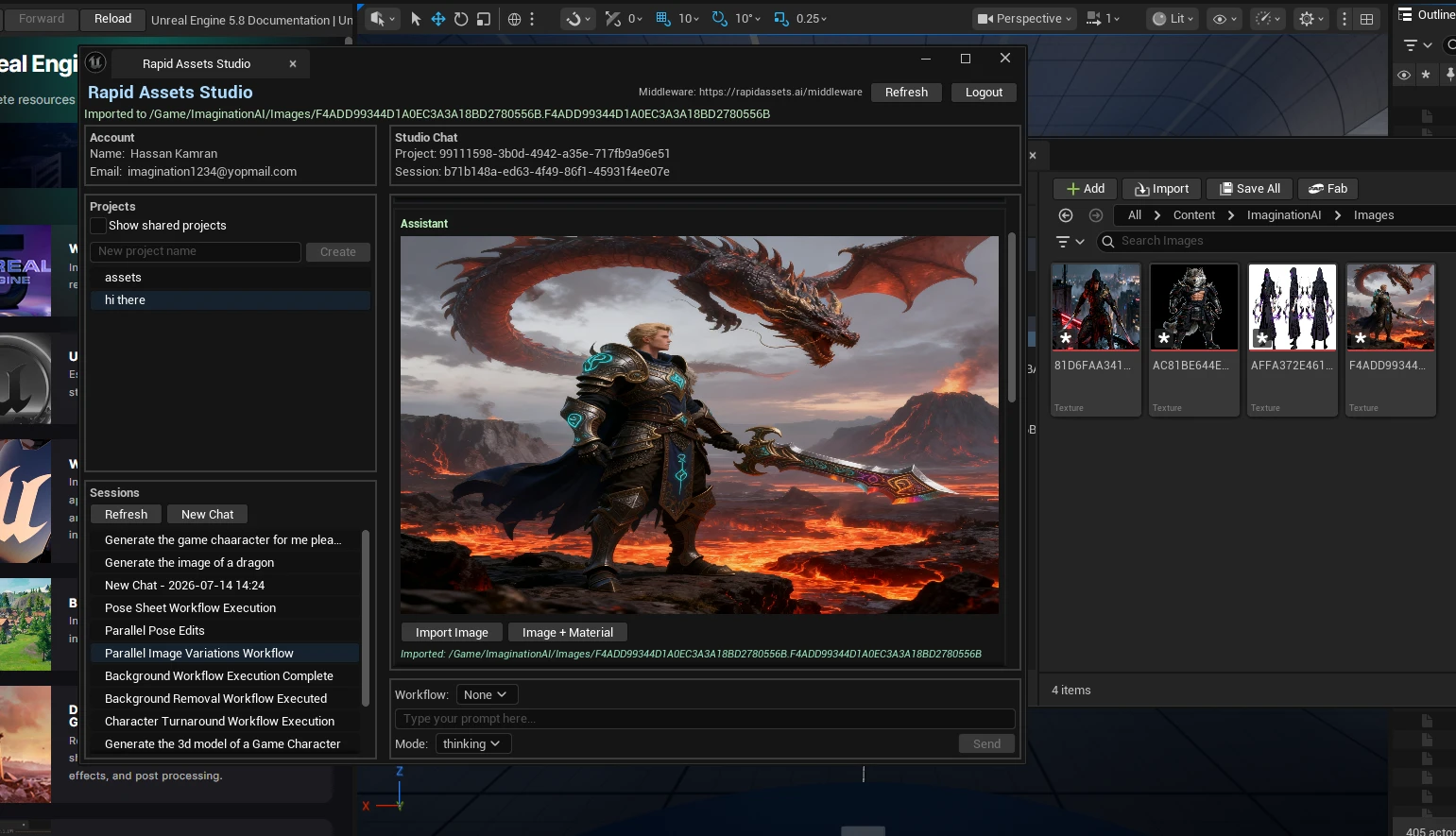Switch to the Outliner tab
Image resolution: width=1456 pixels, height=836 pixels.
point(1428,14)
